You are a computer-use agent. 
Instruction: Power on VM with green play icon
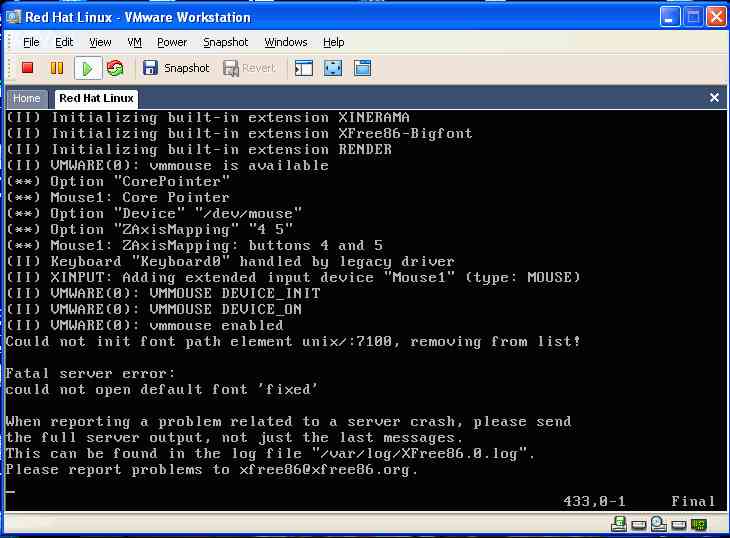[88, 68]
